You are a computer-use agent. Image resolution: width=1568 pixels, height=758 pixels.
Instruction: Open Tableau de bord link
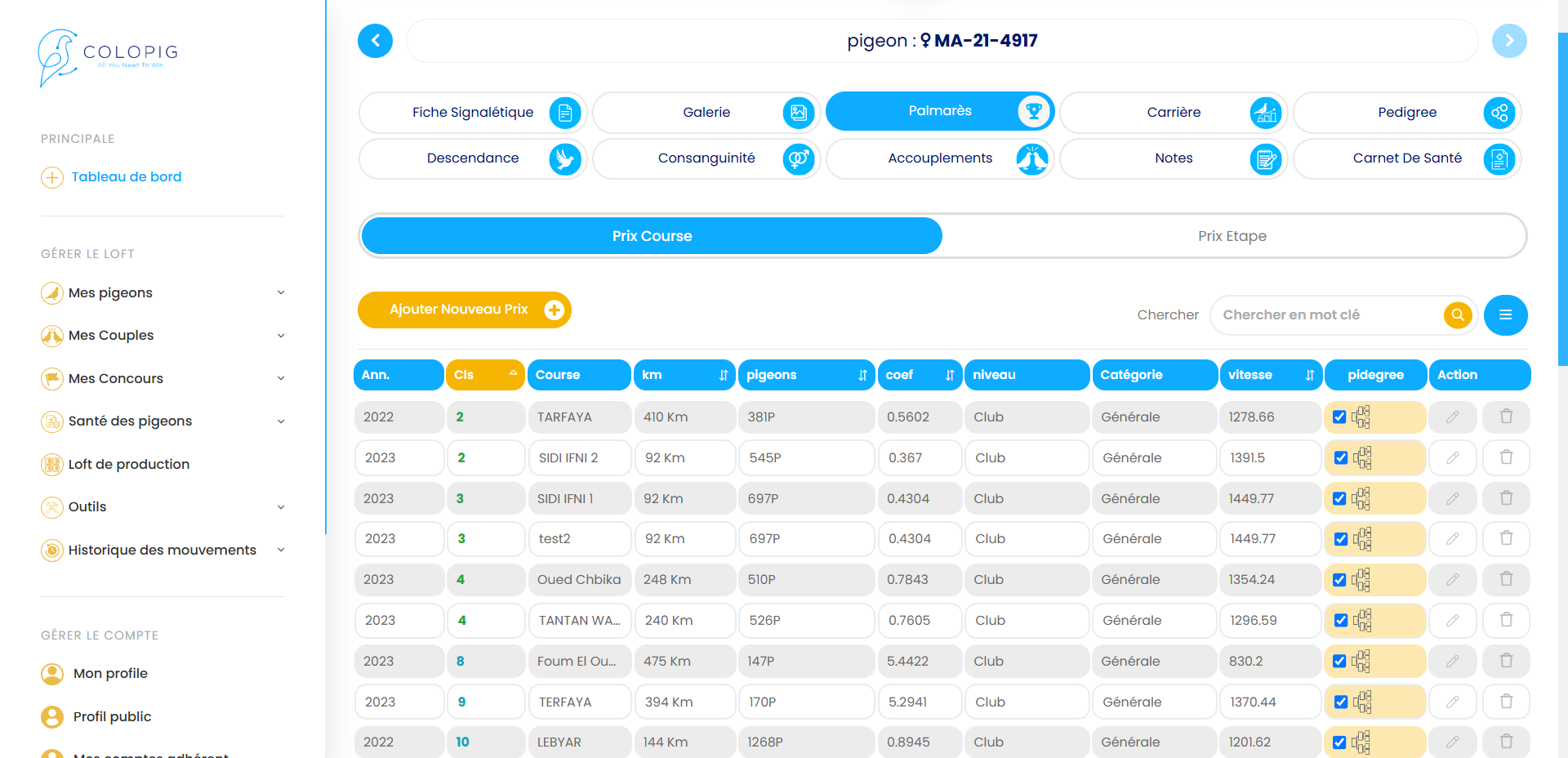tap(126, 177)
